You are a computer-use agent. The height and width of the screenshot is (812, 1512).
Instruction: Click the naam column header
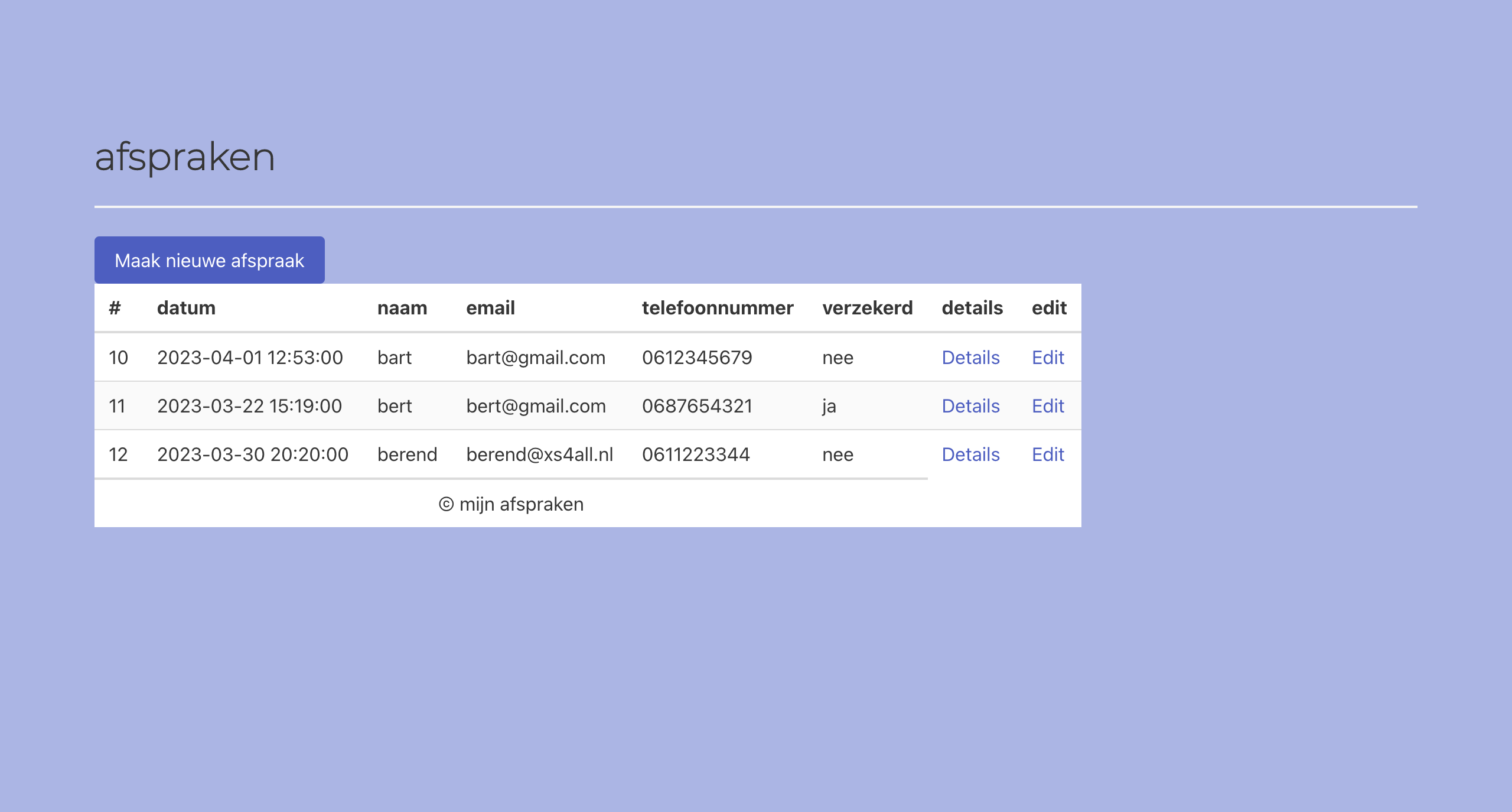coord(402,308)
